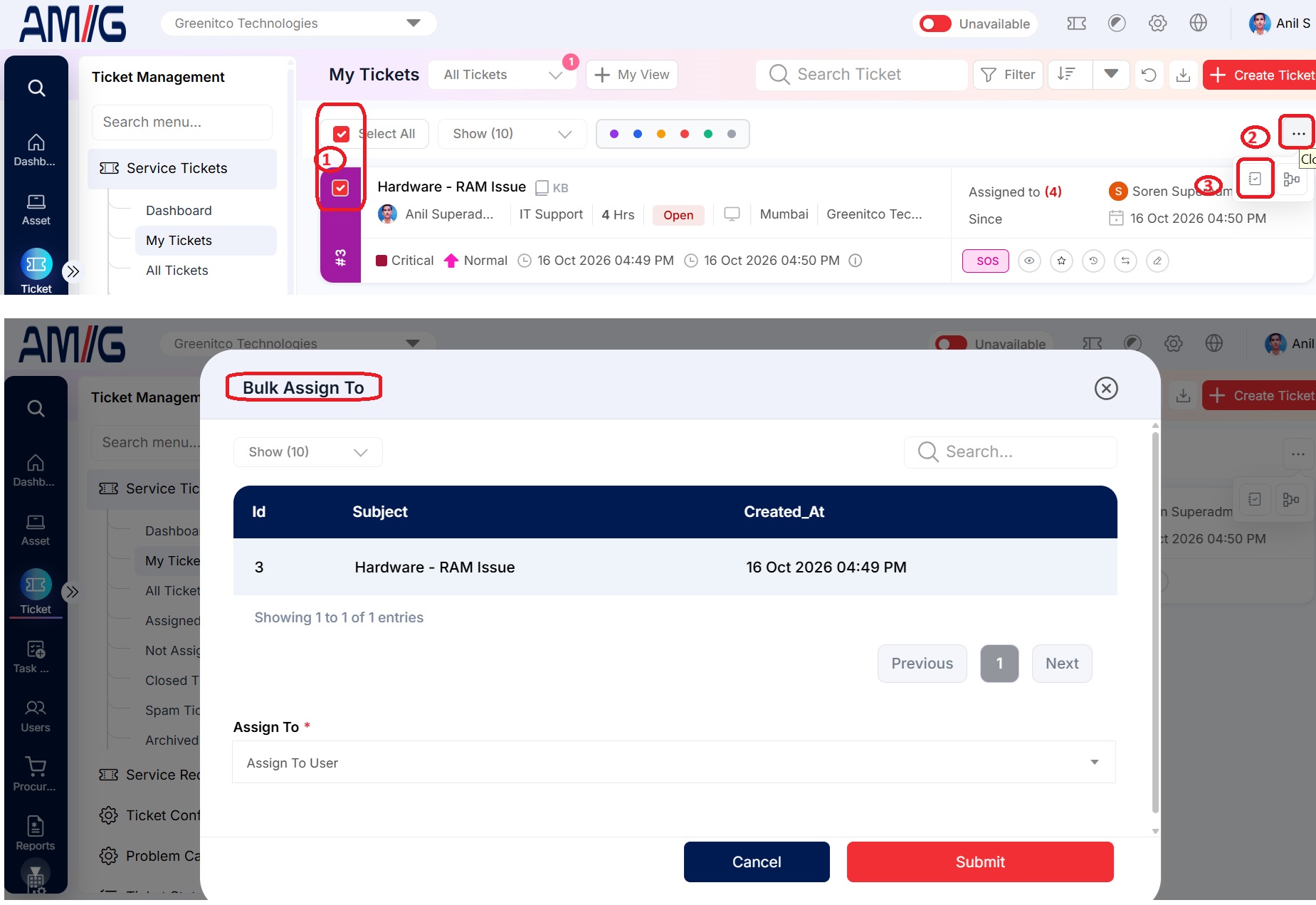Select All Tickets menu item in top window
Image resolution: width=1316 pixels, height=905 pixels.
[x=177, y=271]
